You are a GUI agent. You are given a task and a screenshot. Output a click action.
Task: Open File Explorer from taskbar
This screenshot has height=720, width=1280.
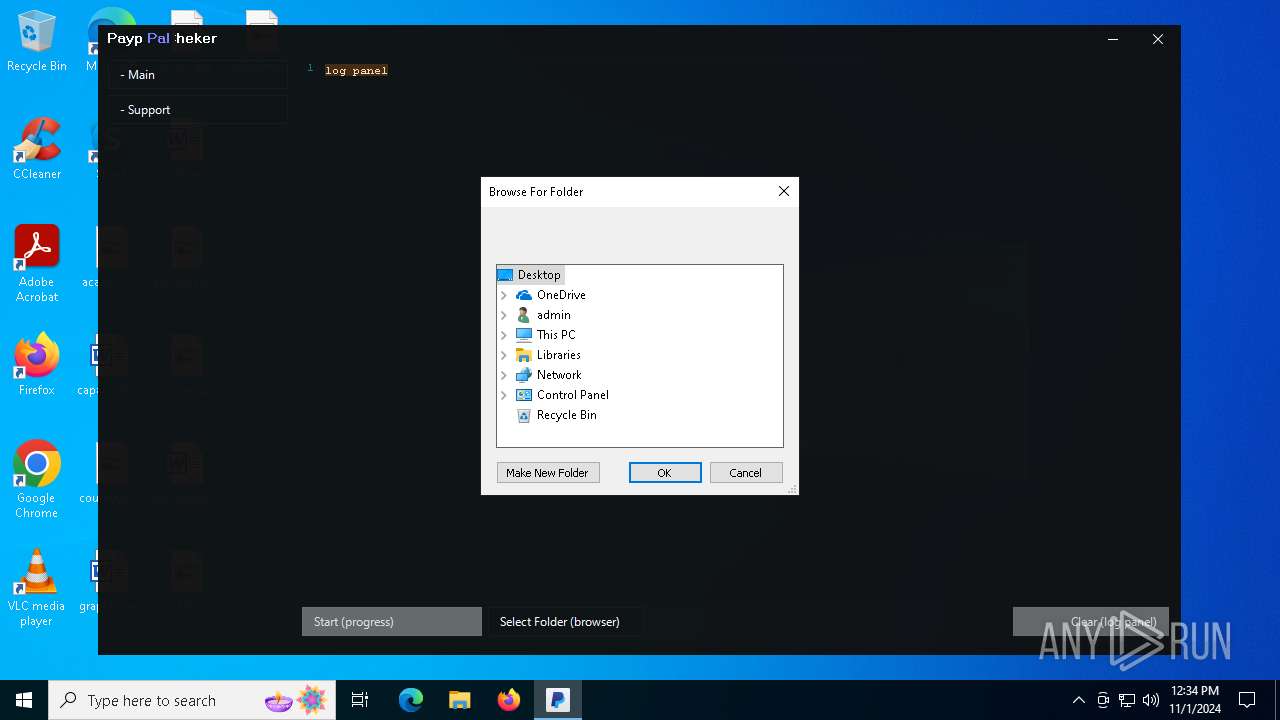tap(459, 700)
